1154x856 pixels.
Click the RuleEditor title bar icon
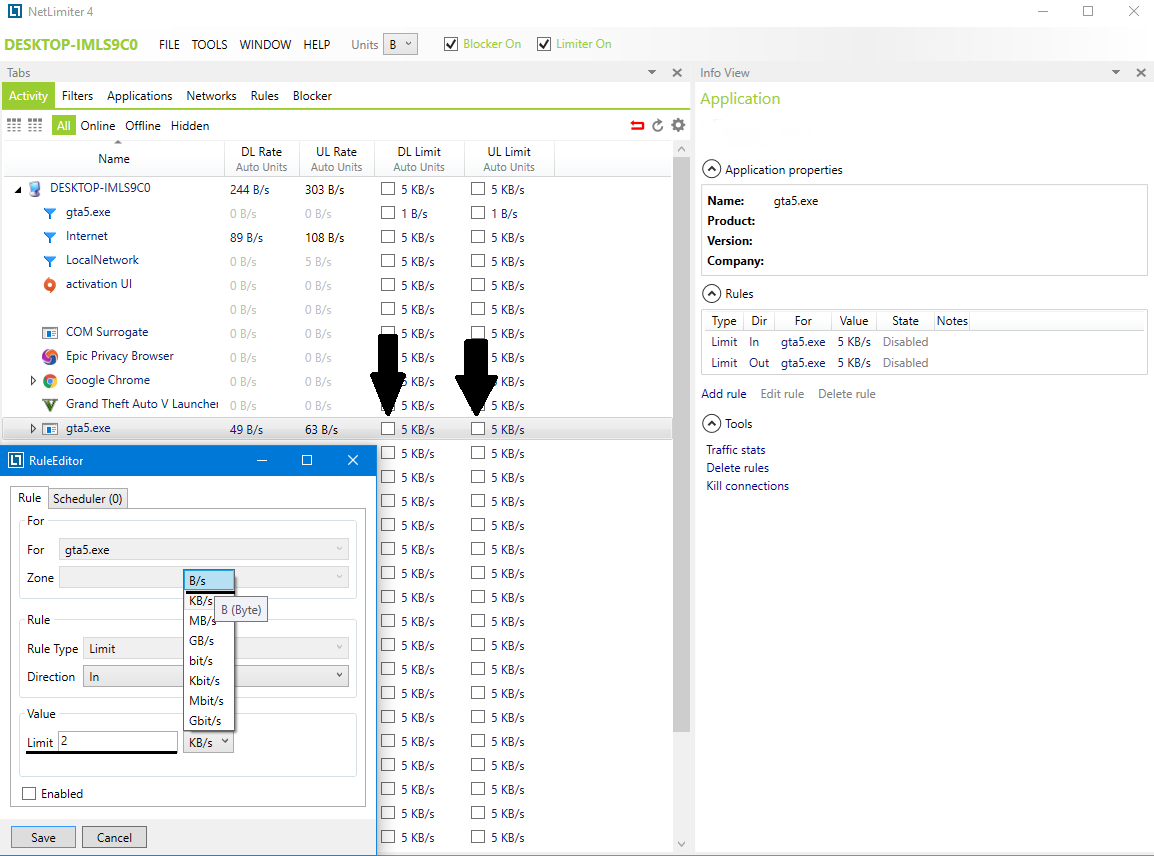pos(15,460)
